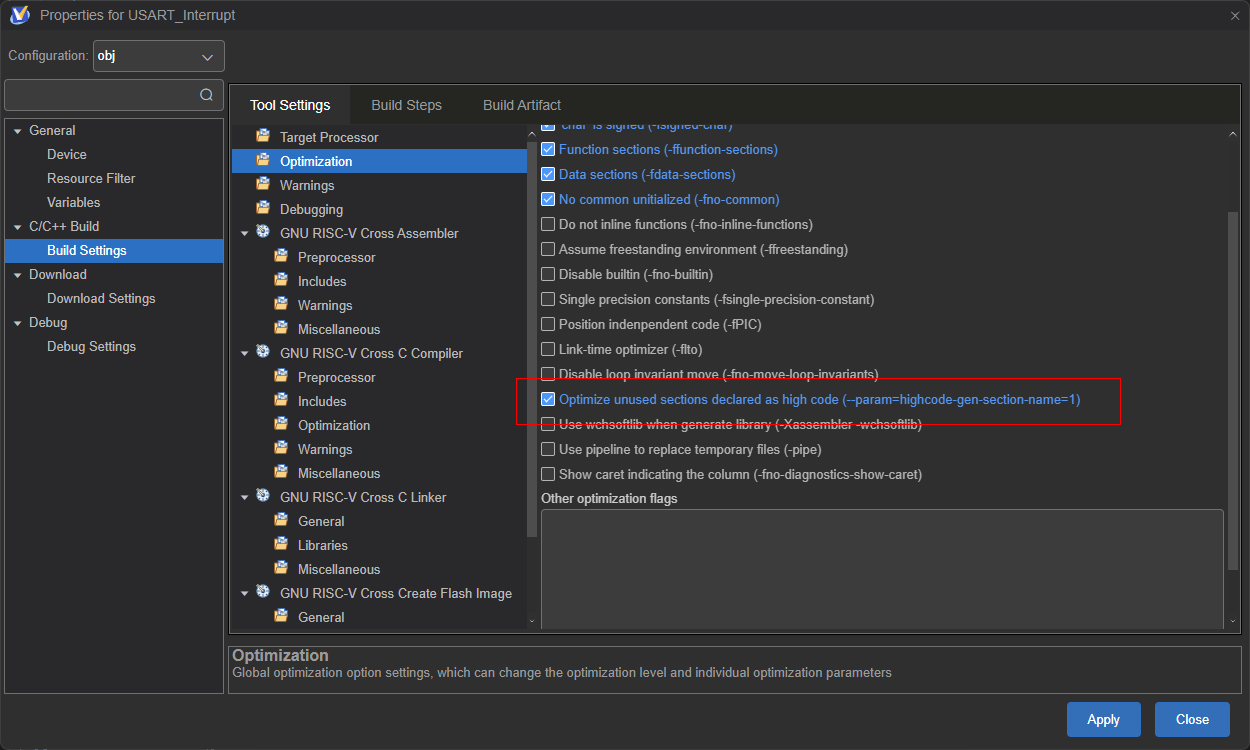Enable Show caret indicating the column

[x=548, y=474]
